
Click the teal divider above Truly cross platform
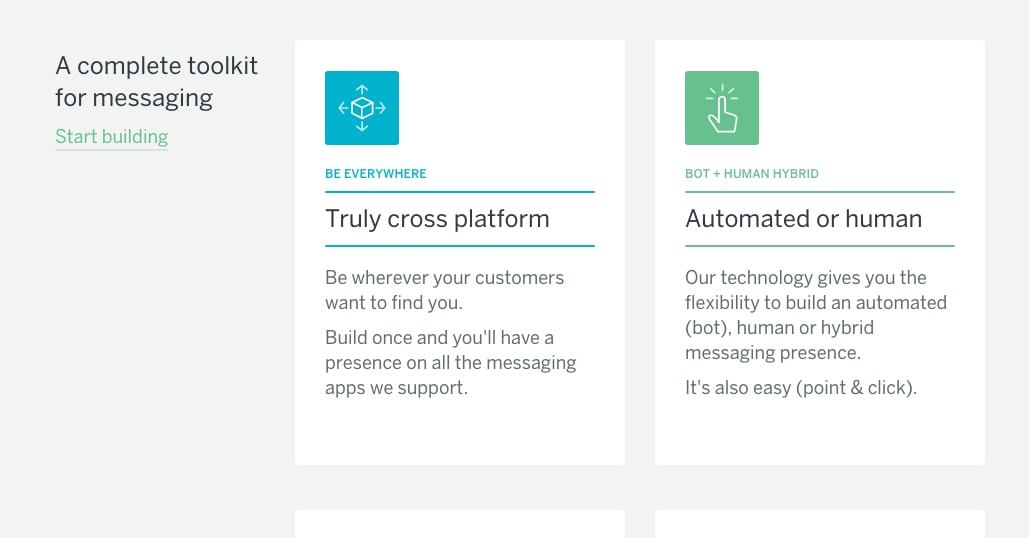click(460, 192)
